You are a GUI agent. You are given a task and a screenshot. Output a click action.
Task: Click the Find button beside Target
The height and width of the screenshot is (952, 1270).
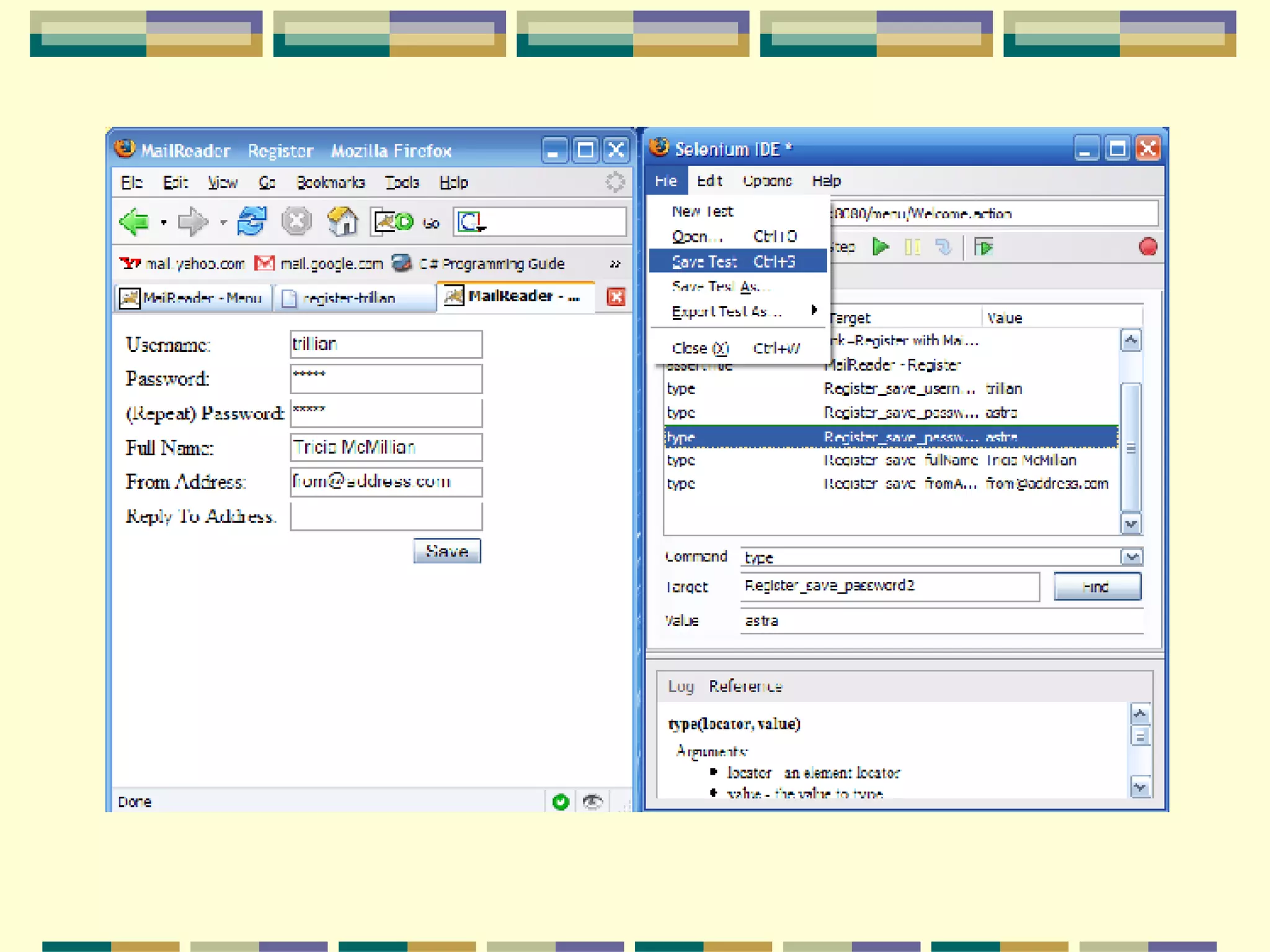pos(1096,586)
